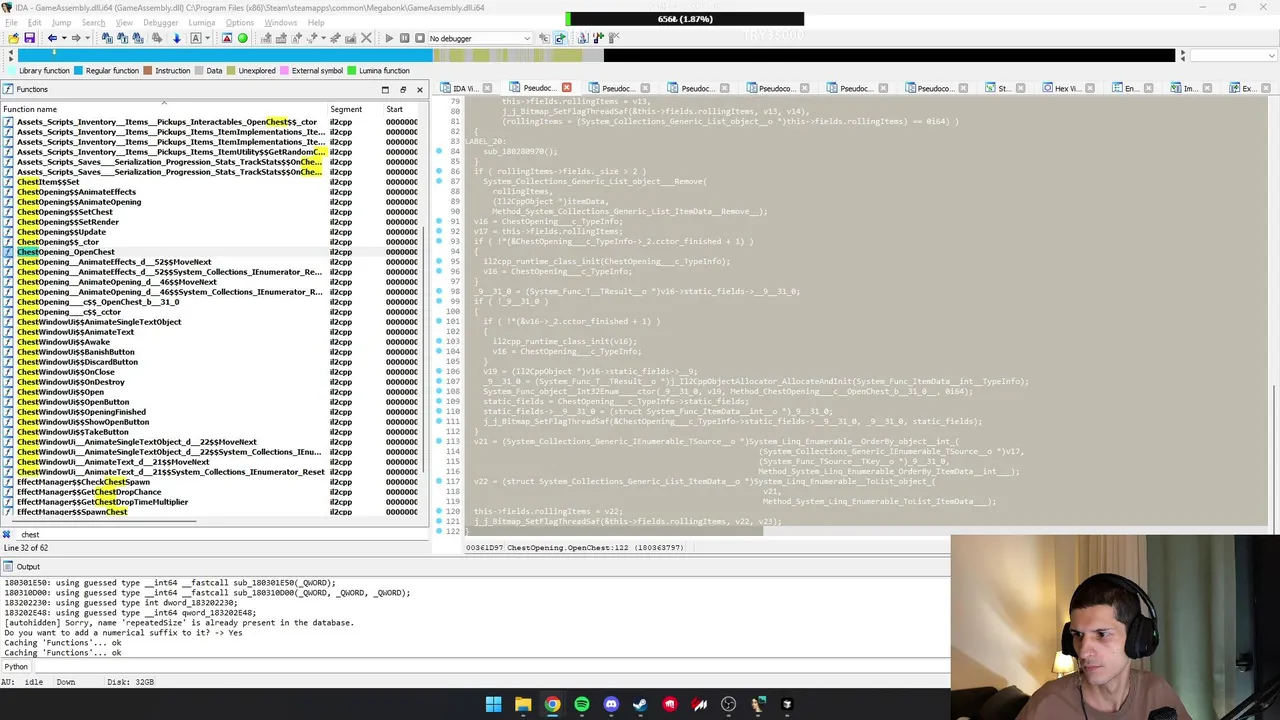Click the Python console language button
This screenshot has height=720, width=1280.
click(x=16, y=666)
